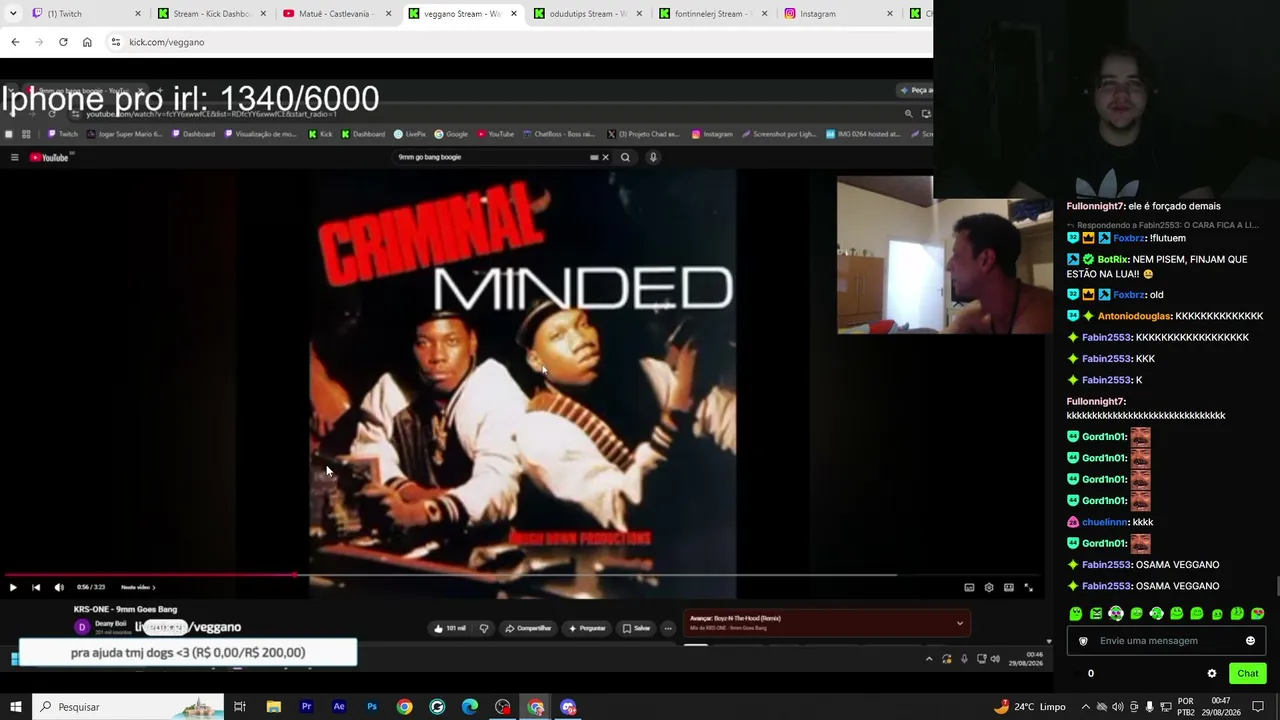This screenshot has height=720, width=1280.
Task: Pick the purple-glasses headphone emote
Action: [1116, 614]
